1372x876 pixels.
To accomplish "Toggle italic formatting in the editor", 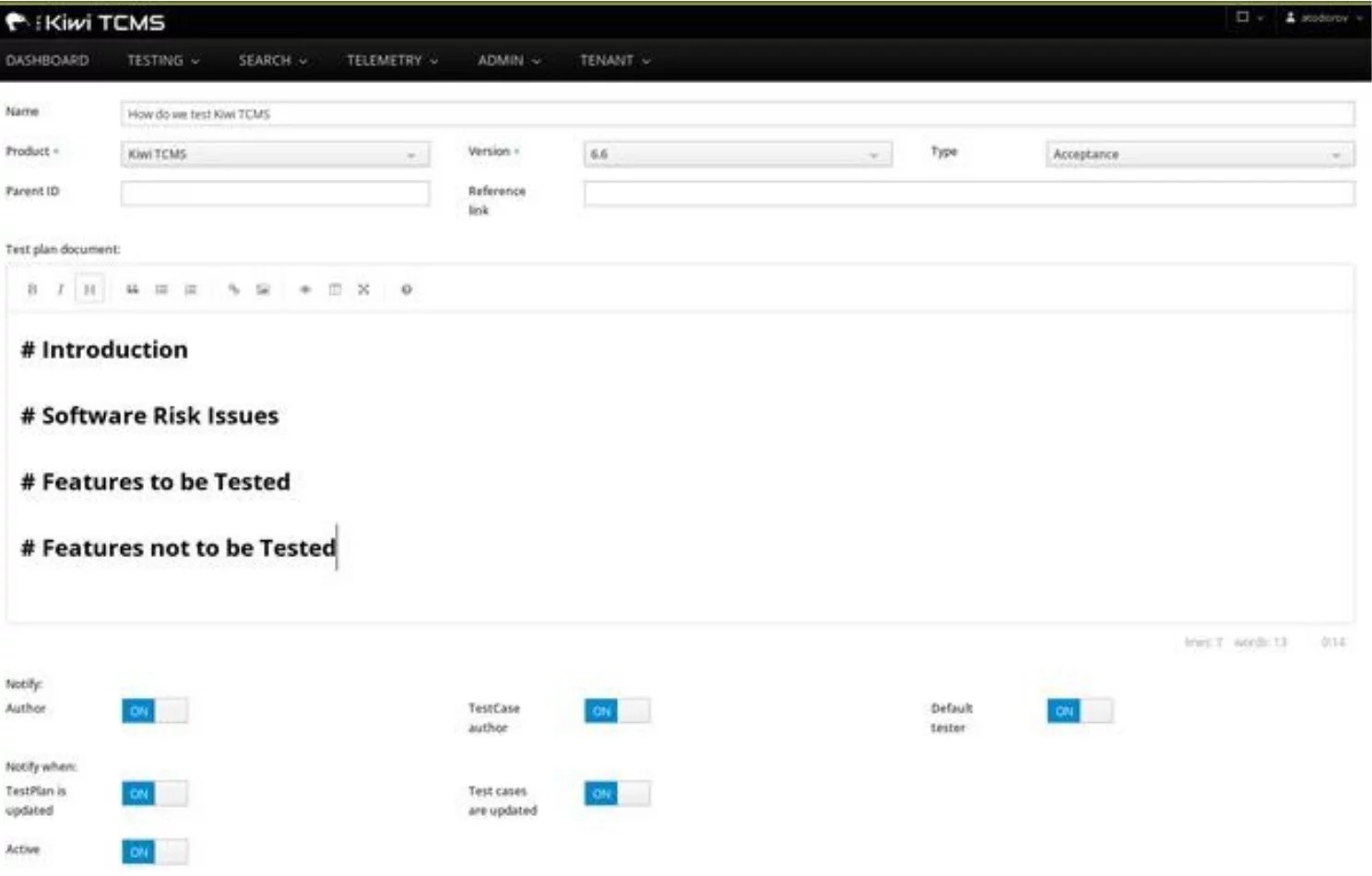I will point(59,289).
